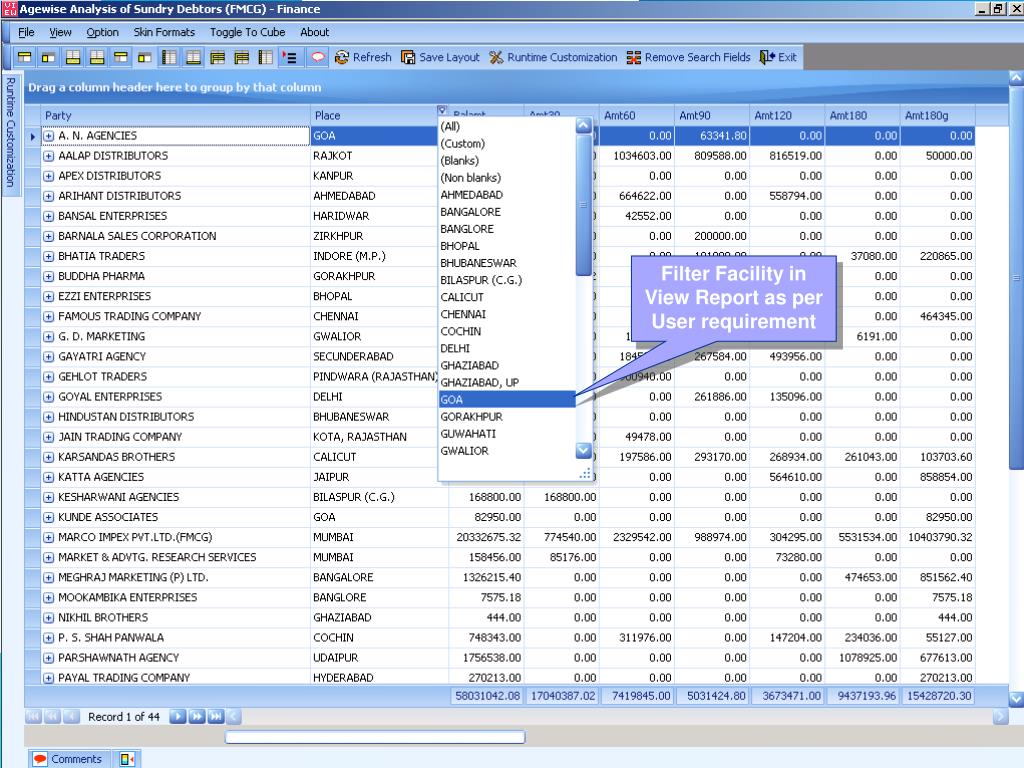This screenshot has height=768, width=1024.
Task: Click the indented list icon with red flag
Action: (289, 57)
